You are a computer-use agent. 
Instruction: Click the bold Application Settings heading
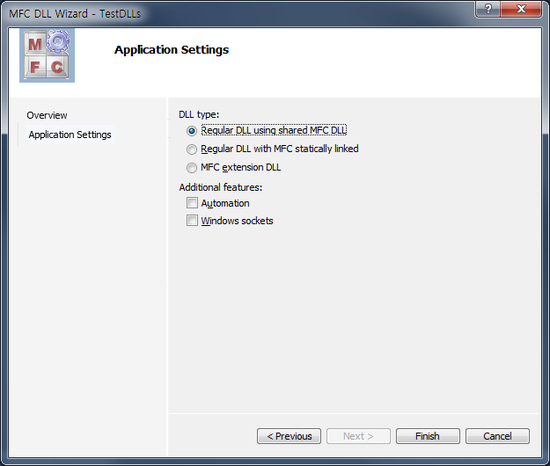tap(172, 50)
